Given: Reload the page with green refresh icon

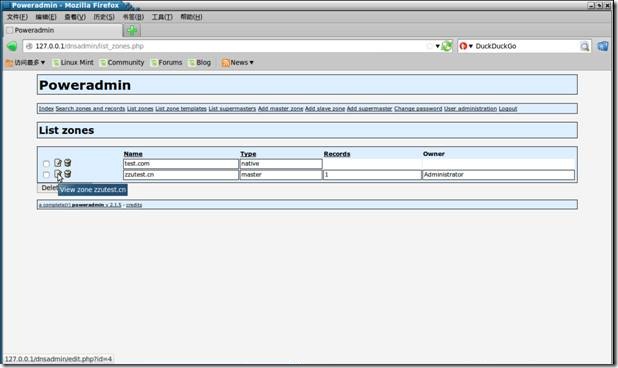Looking at the screenshot, I should (447, 46).
